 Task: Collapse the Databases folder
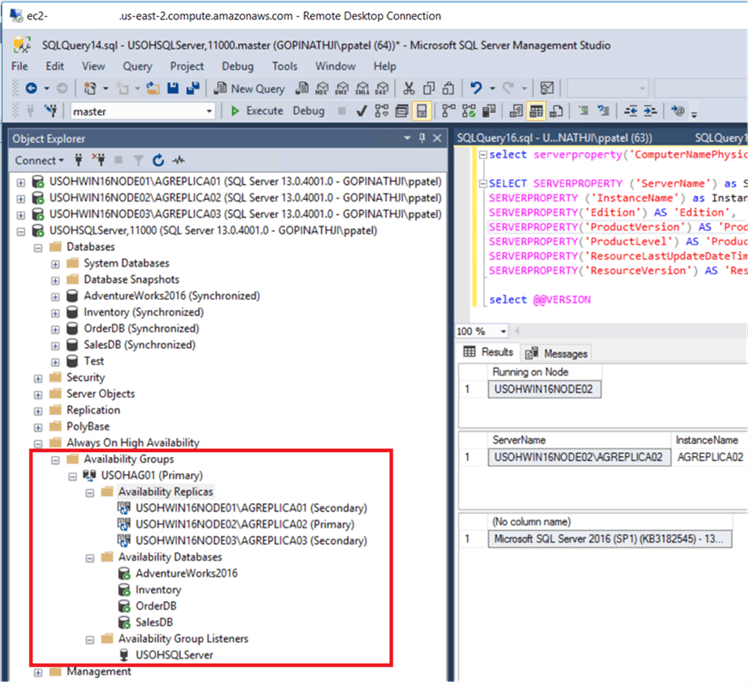[x=39, y=247]
